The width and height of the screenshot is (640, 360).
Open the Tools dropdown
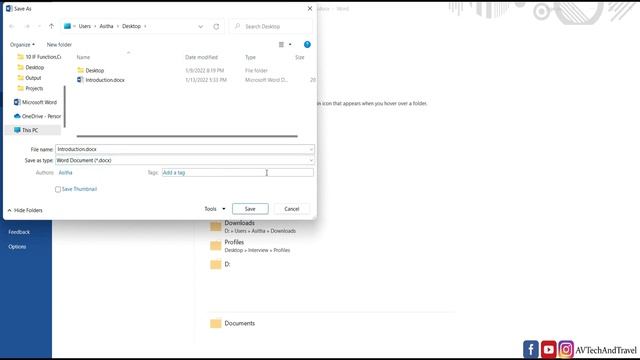click(x=215, y=209)
